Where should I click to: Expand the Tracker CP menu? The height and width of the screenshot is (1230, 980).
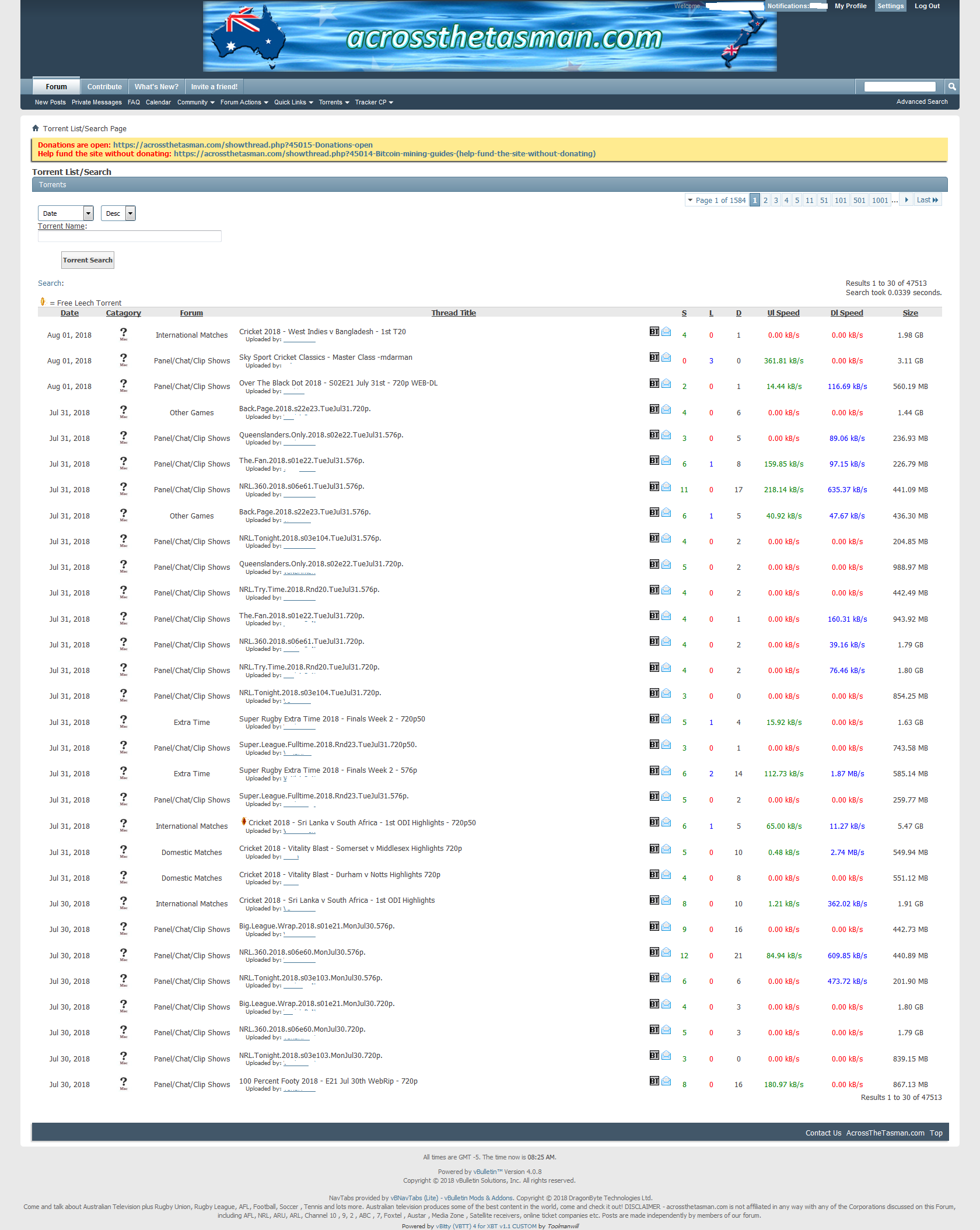point(374,103)
